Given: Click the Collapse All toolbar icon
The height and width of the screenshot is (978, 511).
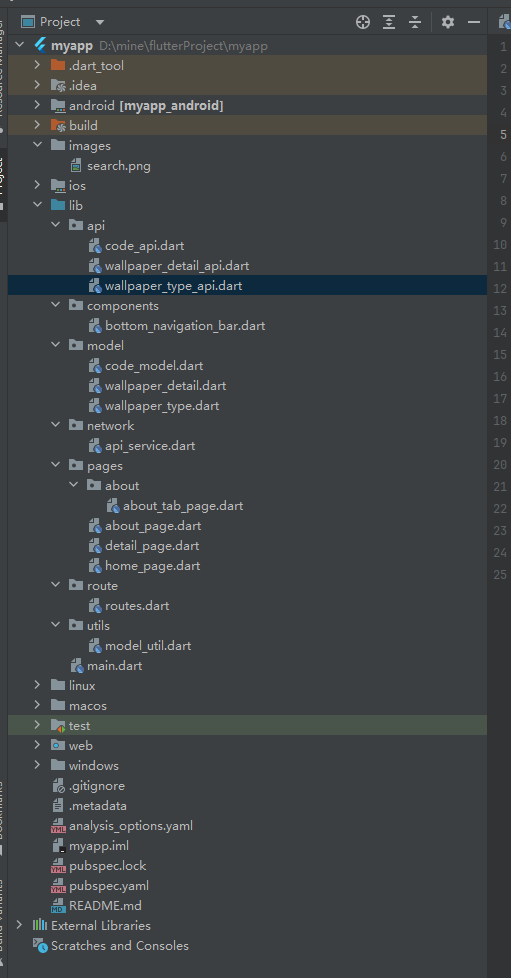Looking at the screenshot, I should (415, 22).
